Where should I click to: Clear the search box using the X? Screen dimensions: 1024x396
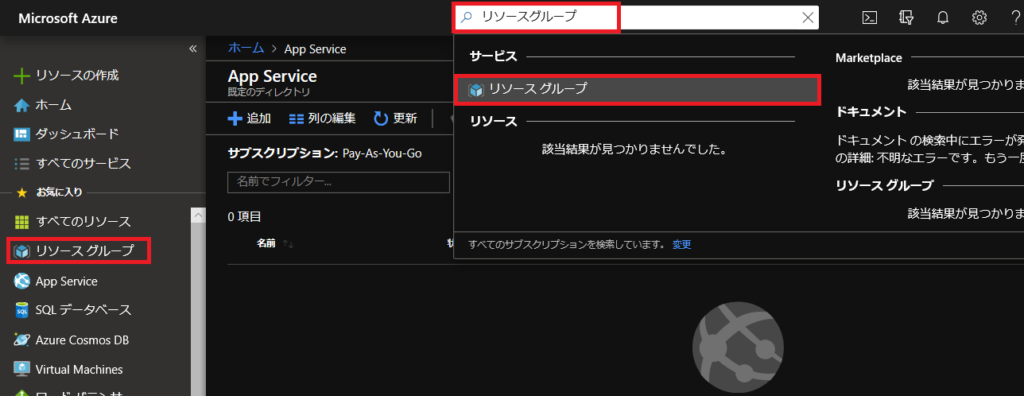tap(807, 18)
